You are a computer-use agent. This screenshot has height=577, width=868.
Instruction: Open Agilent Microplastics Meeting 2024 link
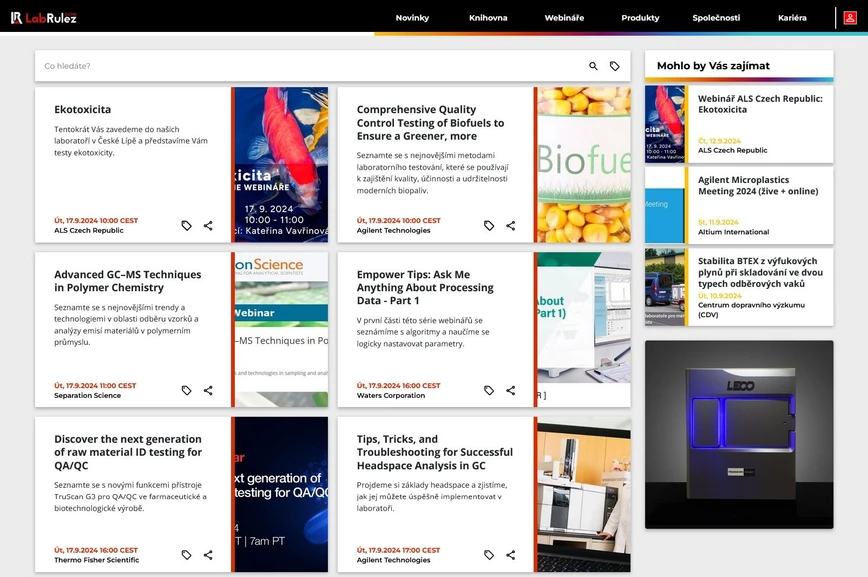[x=757, y=184]
